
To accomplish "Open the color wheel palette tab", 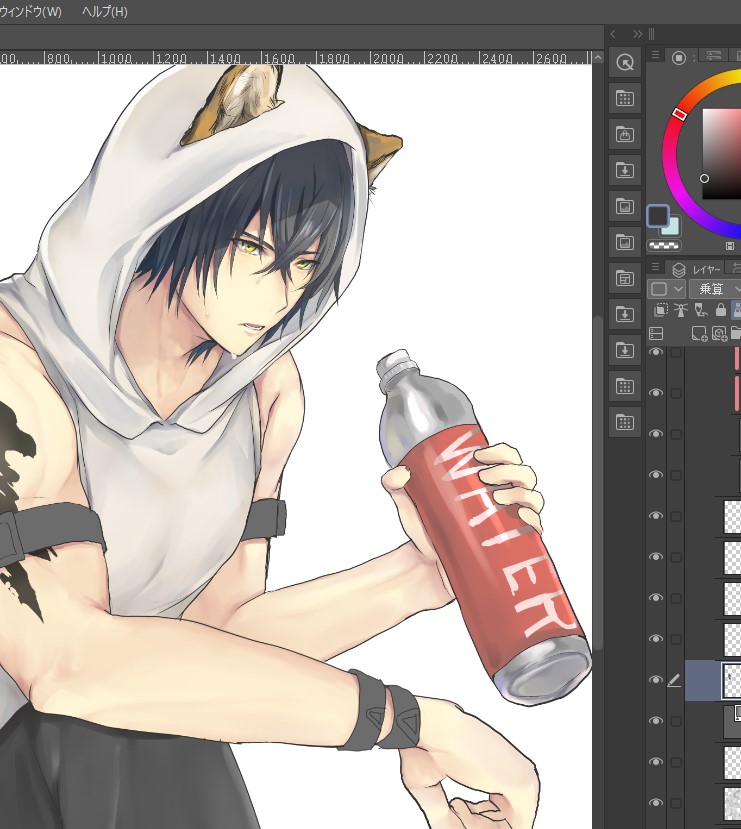I will 679,58.
